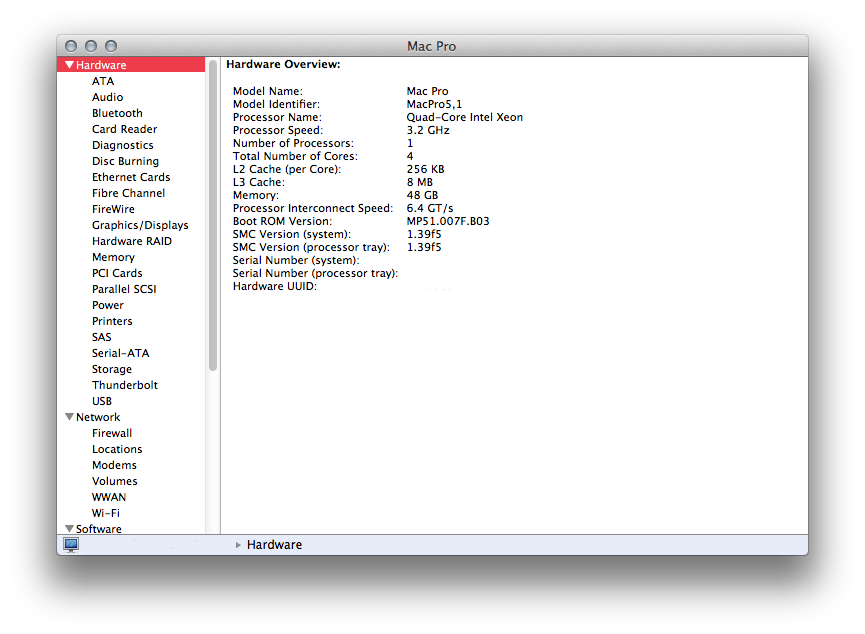Image resolution: width=865 pixels, height=634 pixels.
Task: Select SAS in the sidebar
Action: (x=102, y=337)
